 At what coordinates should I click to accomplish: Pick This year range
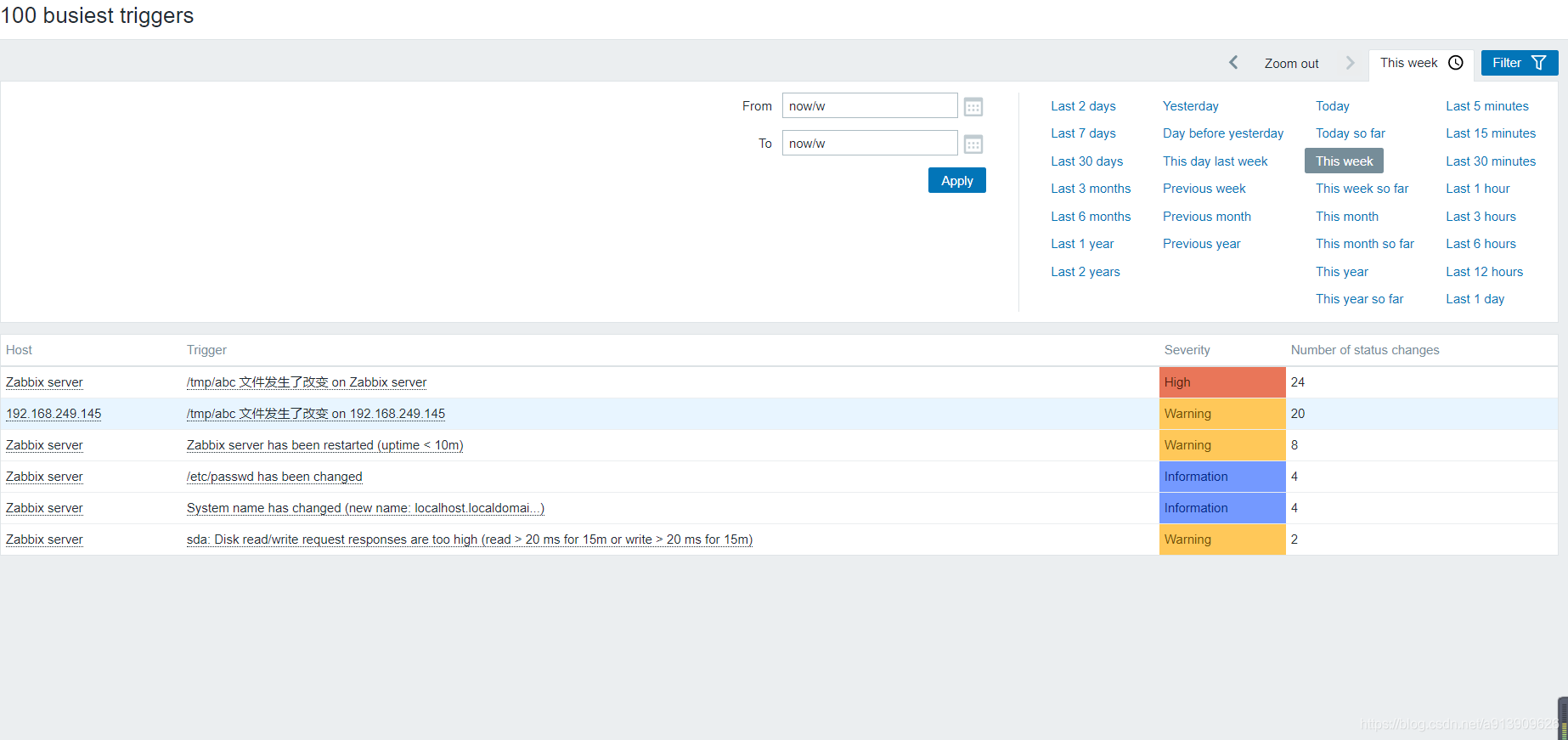[1341, 272]
